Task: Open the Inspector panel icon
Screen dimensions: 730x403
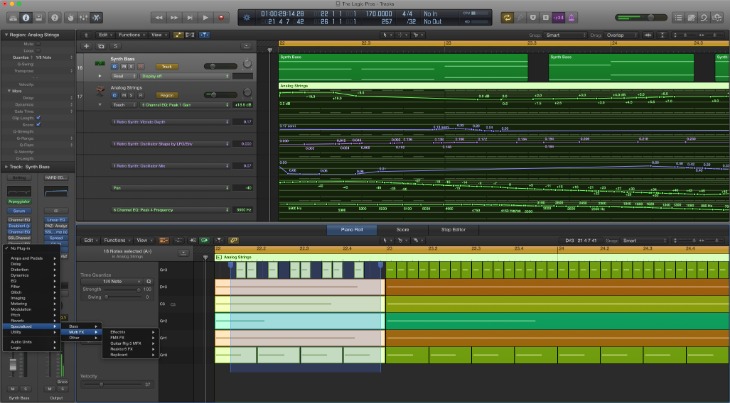Action: 26,17
